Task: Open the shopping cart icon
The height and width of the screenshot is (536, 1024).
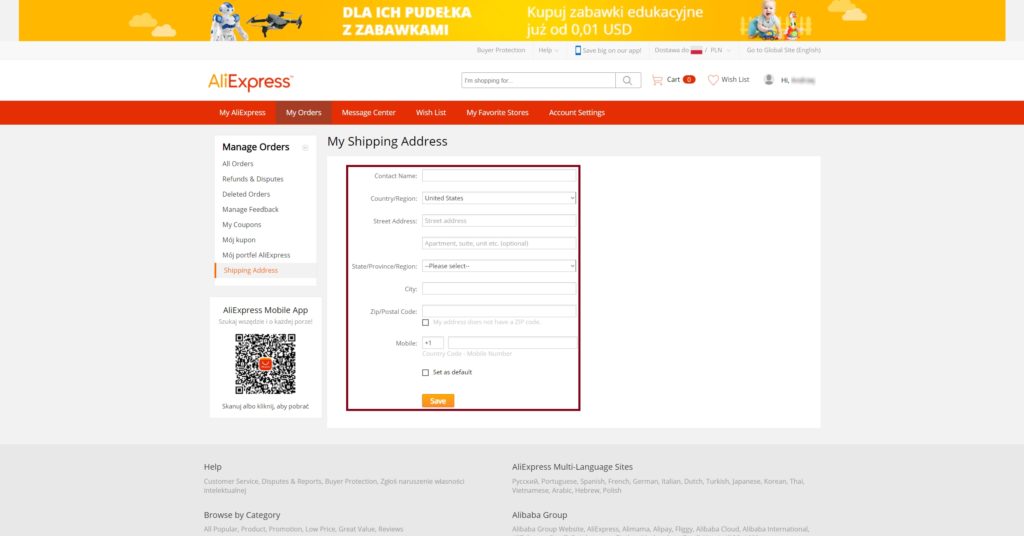Action: [657, 80]
